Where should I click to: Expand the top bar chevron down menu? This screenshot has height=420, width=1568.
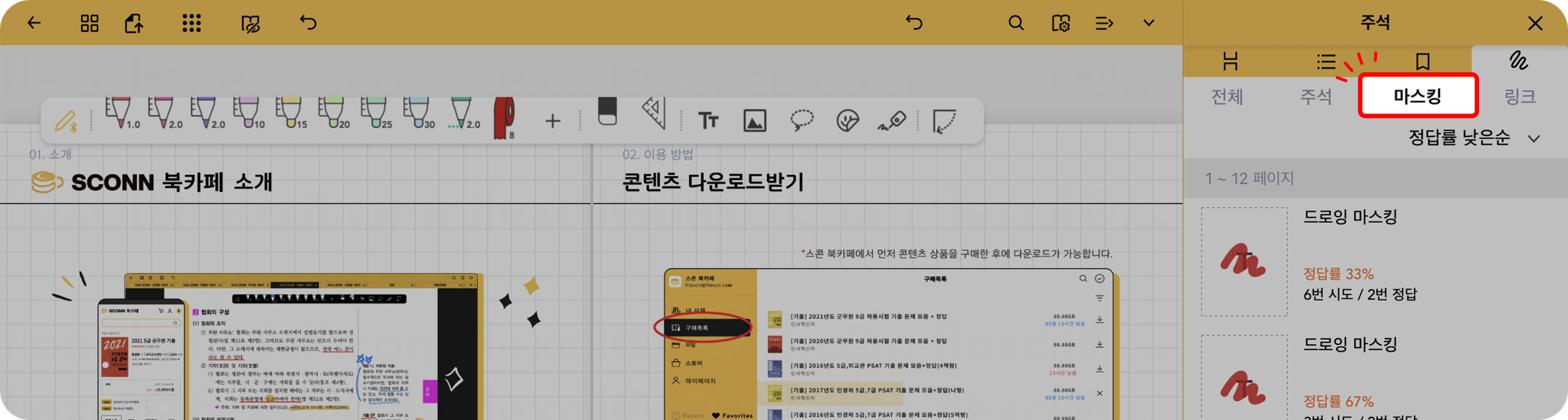coord(1148,23)
